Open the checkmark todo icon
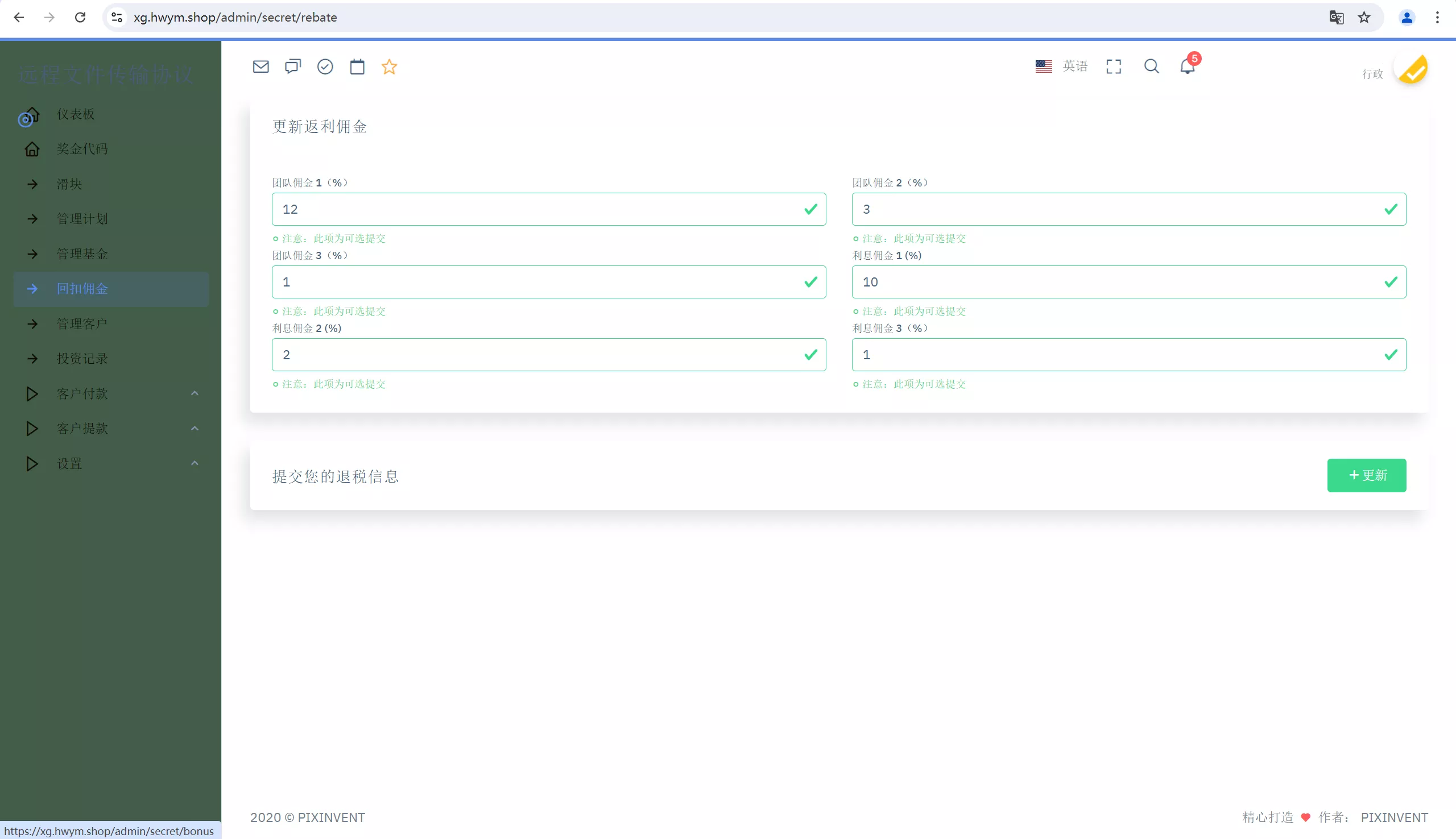Screen dimensions: 1456x839 325,67
